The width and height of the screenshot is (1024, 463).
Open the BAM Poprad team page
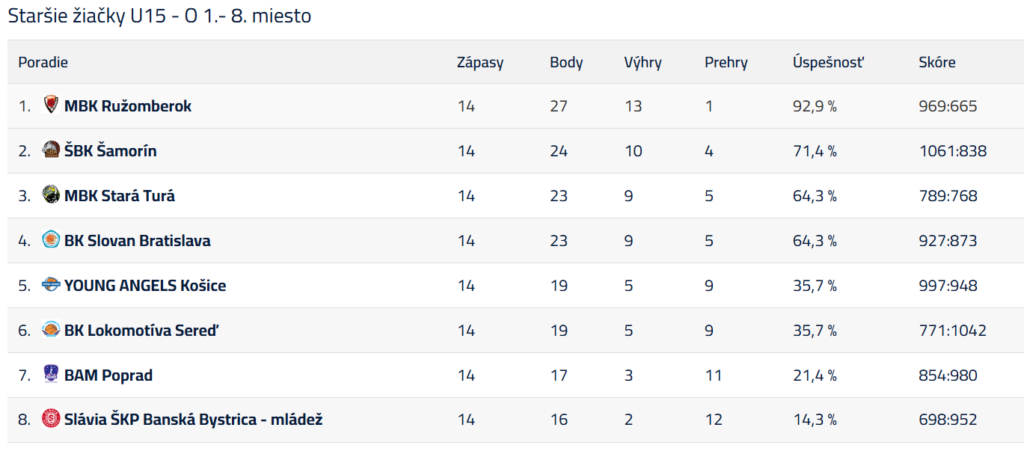pyautogui.click(x=108, y=375)
